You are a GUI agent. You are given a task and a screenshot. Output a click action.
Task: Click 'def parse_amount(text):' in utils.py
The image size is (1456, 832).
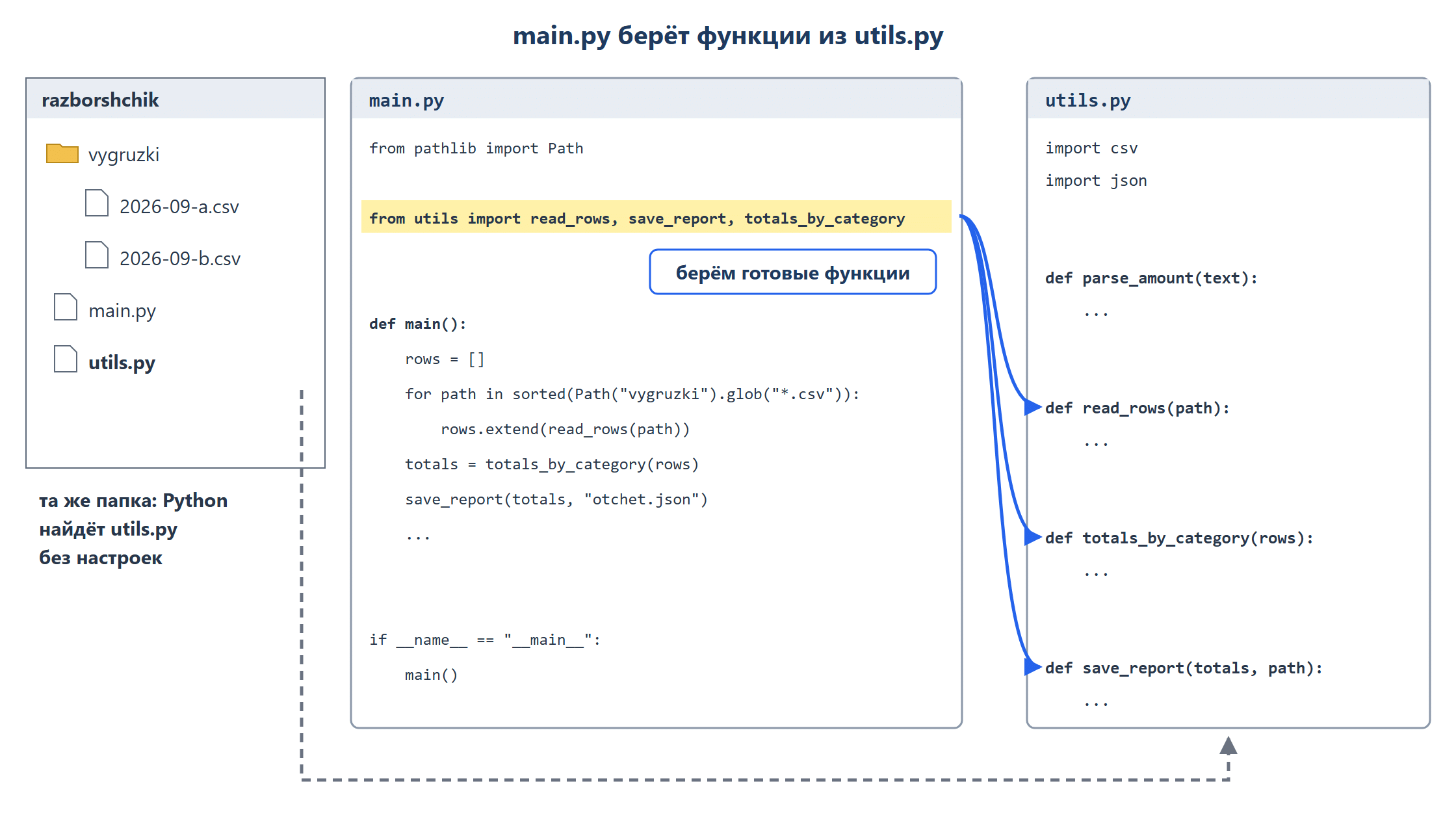1151,278
